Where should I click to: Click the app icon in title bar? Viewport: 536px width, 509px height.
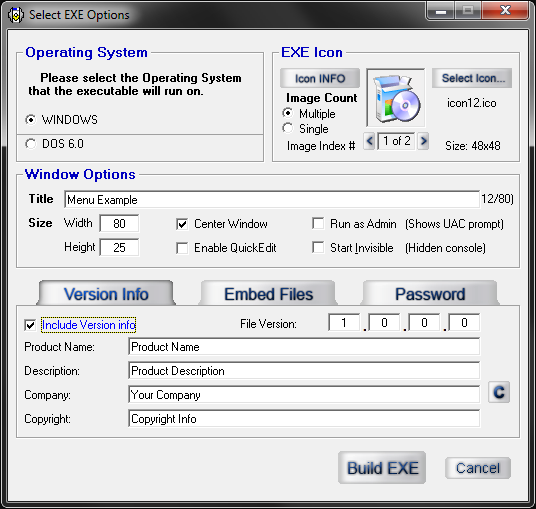(16, 15)
